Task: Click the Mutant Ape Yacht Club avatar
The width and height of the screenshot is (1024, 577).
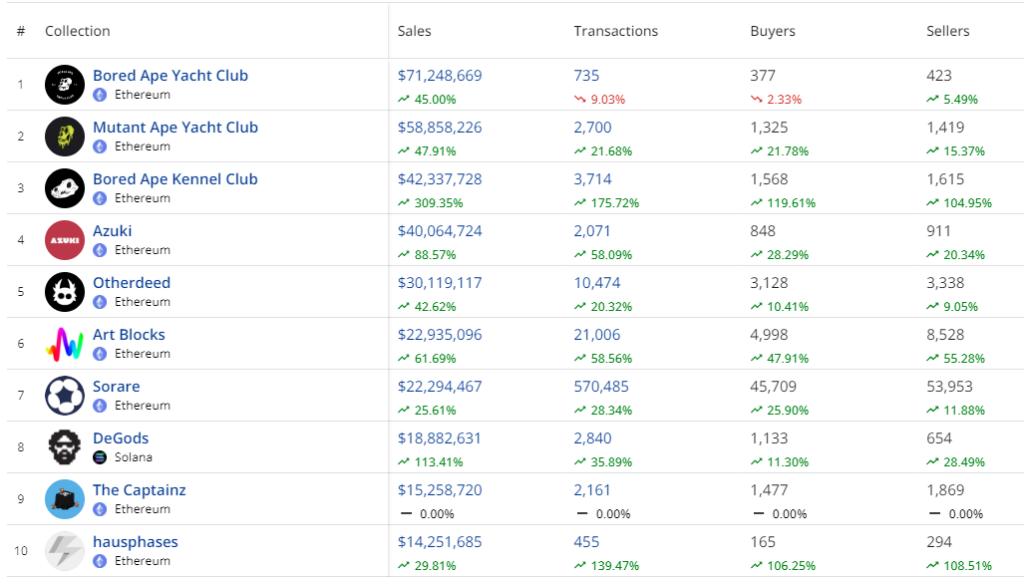Action: [x=65, y=136]
